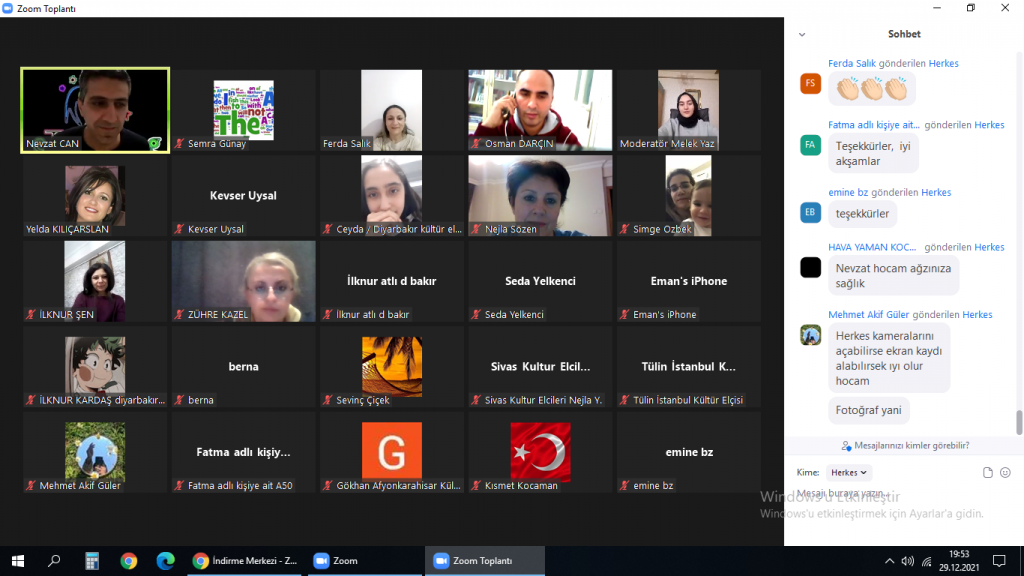Click the green shield icon on Nevzat CAN's video
This screenshot has width=1024, height=576.
point(154,143)
